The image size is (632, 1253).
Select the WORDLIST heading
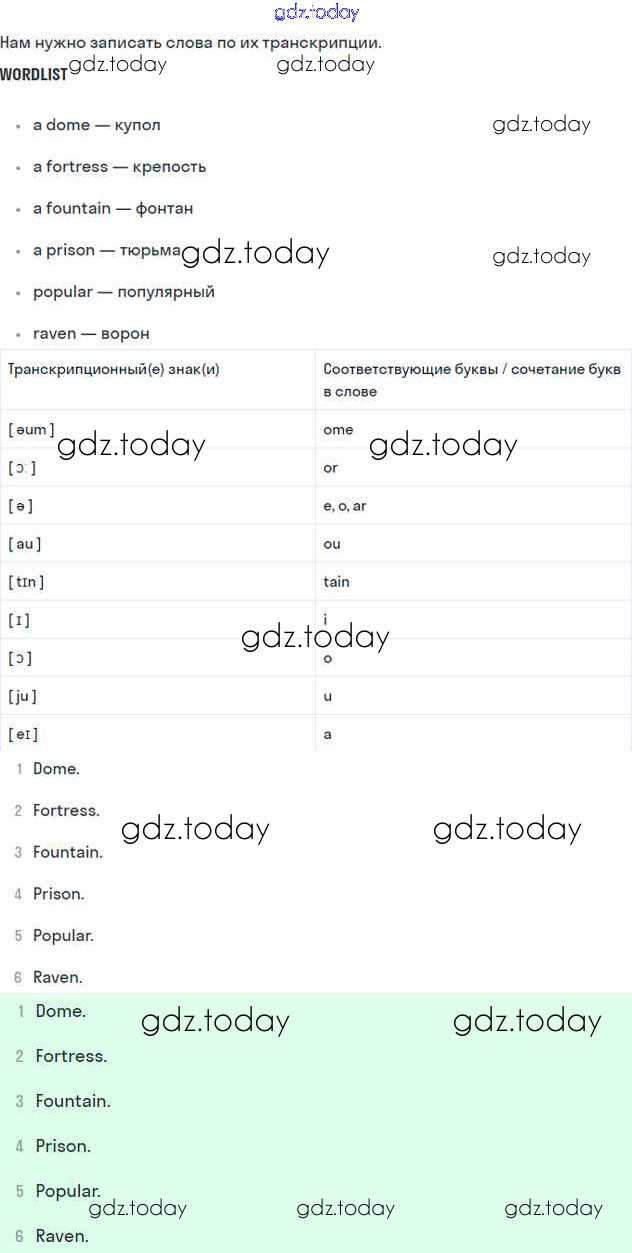tap(33, 74)
